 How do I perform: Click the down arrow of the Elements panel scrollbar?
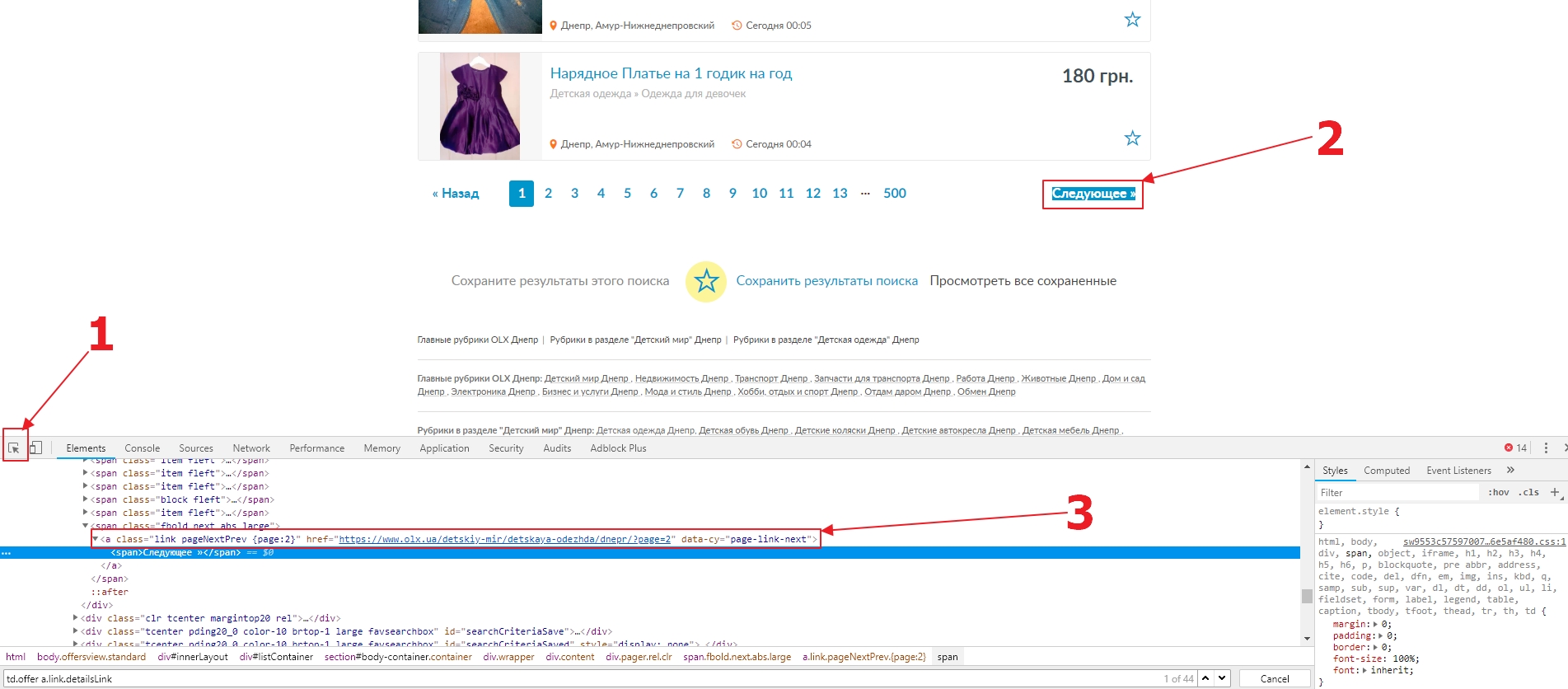point(1307,639)
